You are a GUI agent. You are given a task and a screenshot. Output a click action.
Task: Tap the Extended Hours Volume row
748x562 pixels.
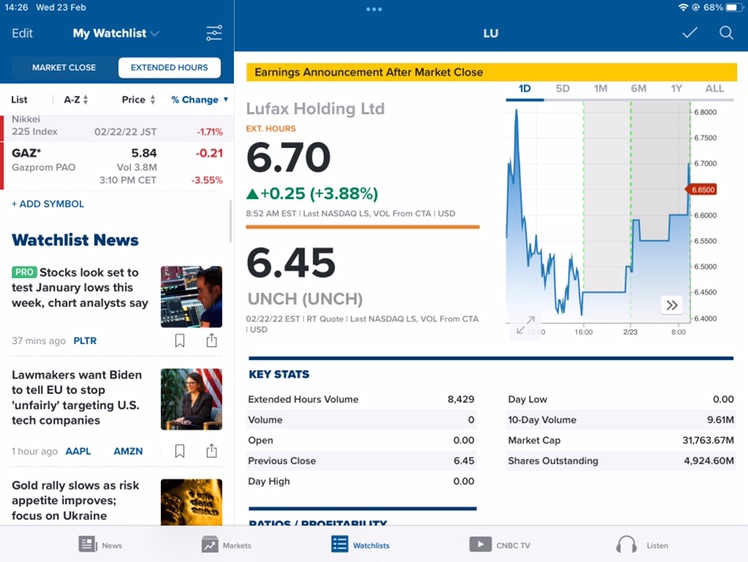pyautogui.click(x=361, y=399)
